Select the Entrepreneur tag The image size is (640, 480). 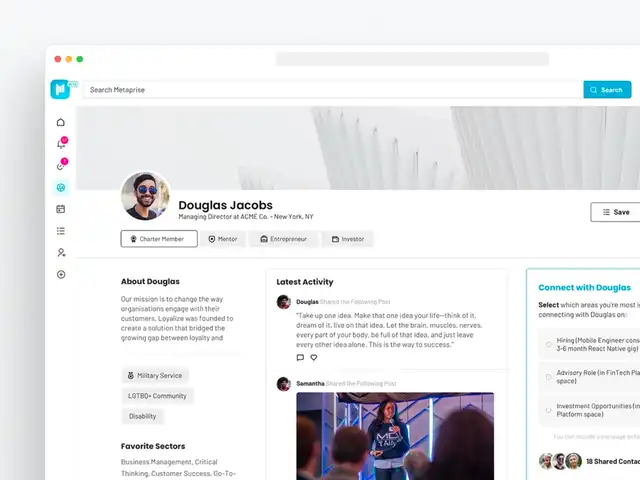pyautogui.click(x=283, y=239)
